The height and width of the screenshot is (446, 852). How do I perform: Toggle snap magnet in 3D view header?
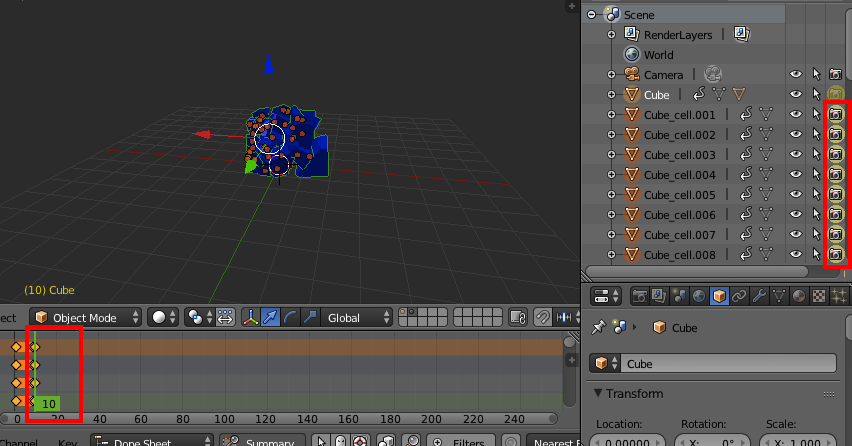542,317
